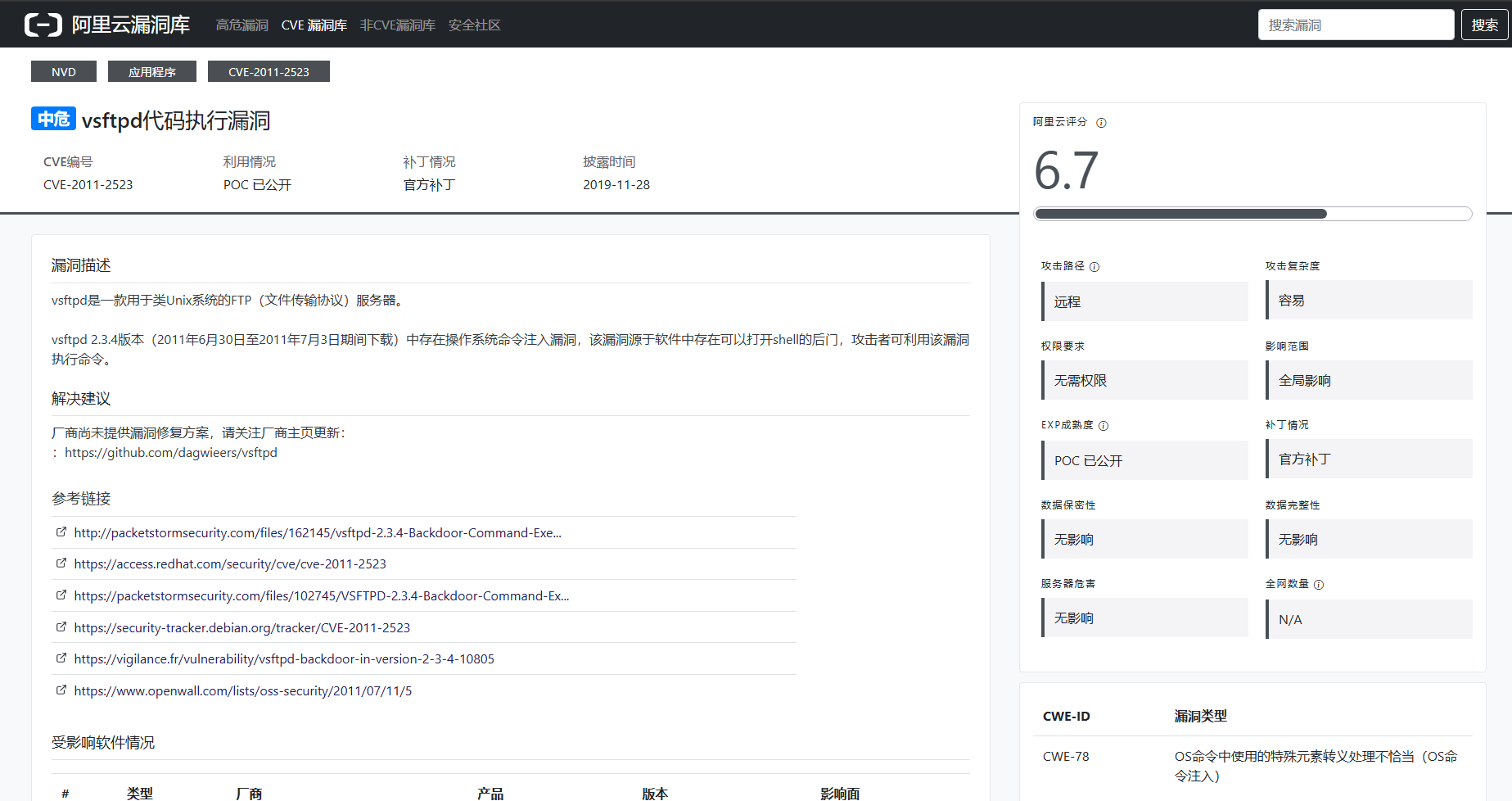Click the 中危 severity badge

click(53, 119)
